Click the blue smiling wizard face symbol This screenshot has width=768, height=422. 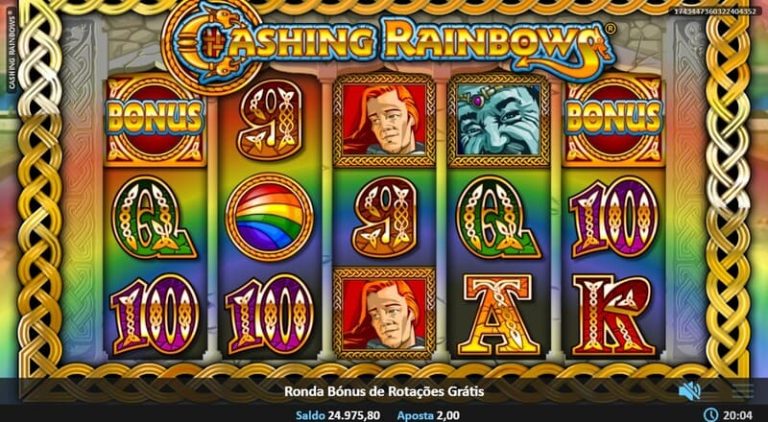click(x=499, y=119)
